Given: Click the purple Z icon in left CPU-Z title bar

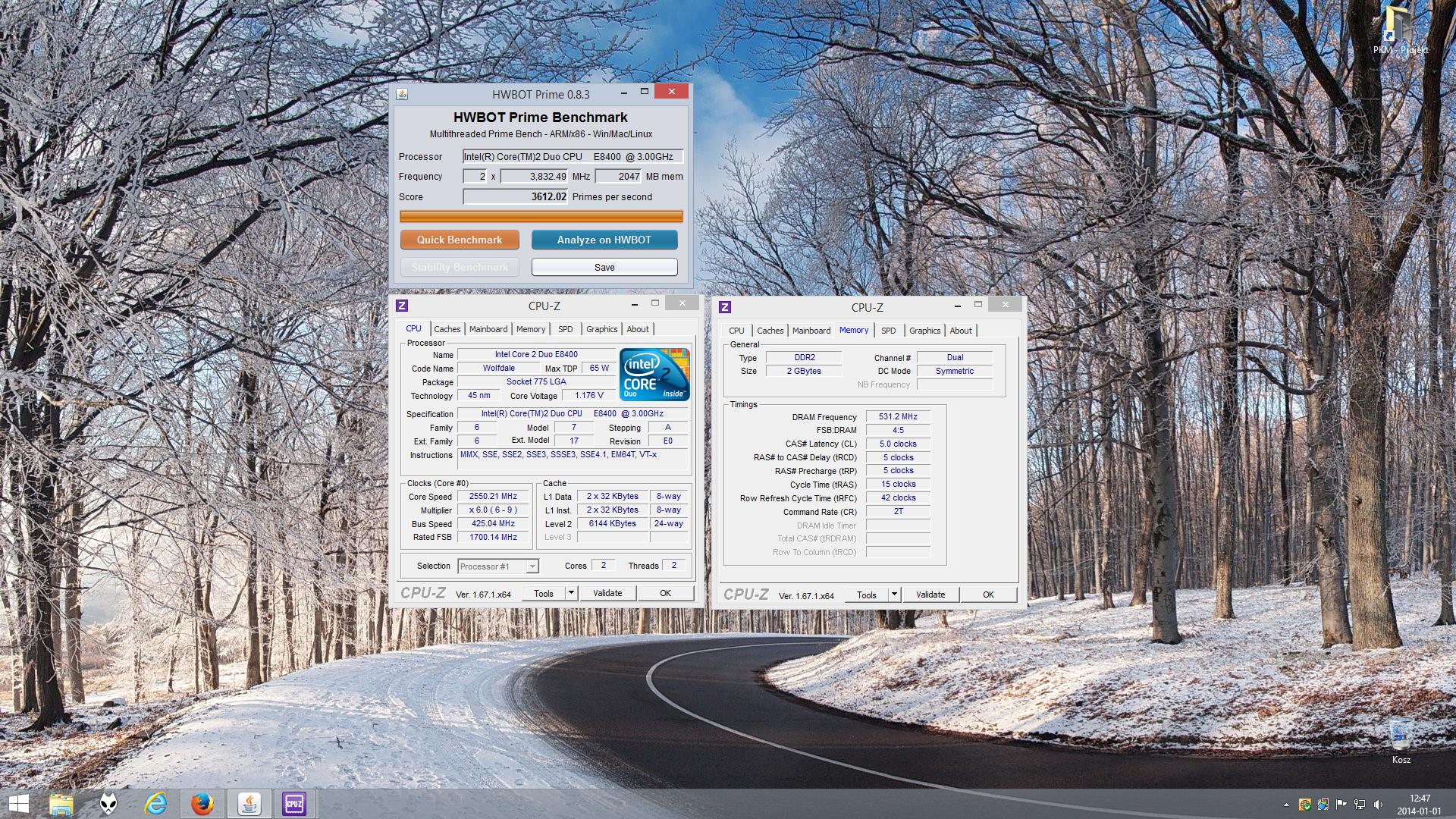Looking at the screenshot, I should click(402, 306).
